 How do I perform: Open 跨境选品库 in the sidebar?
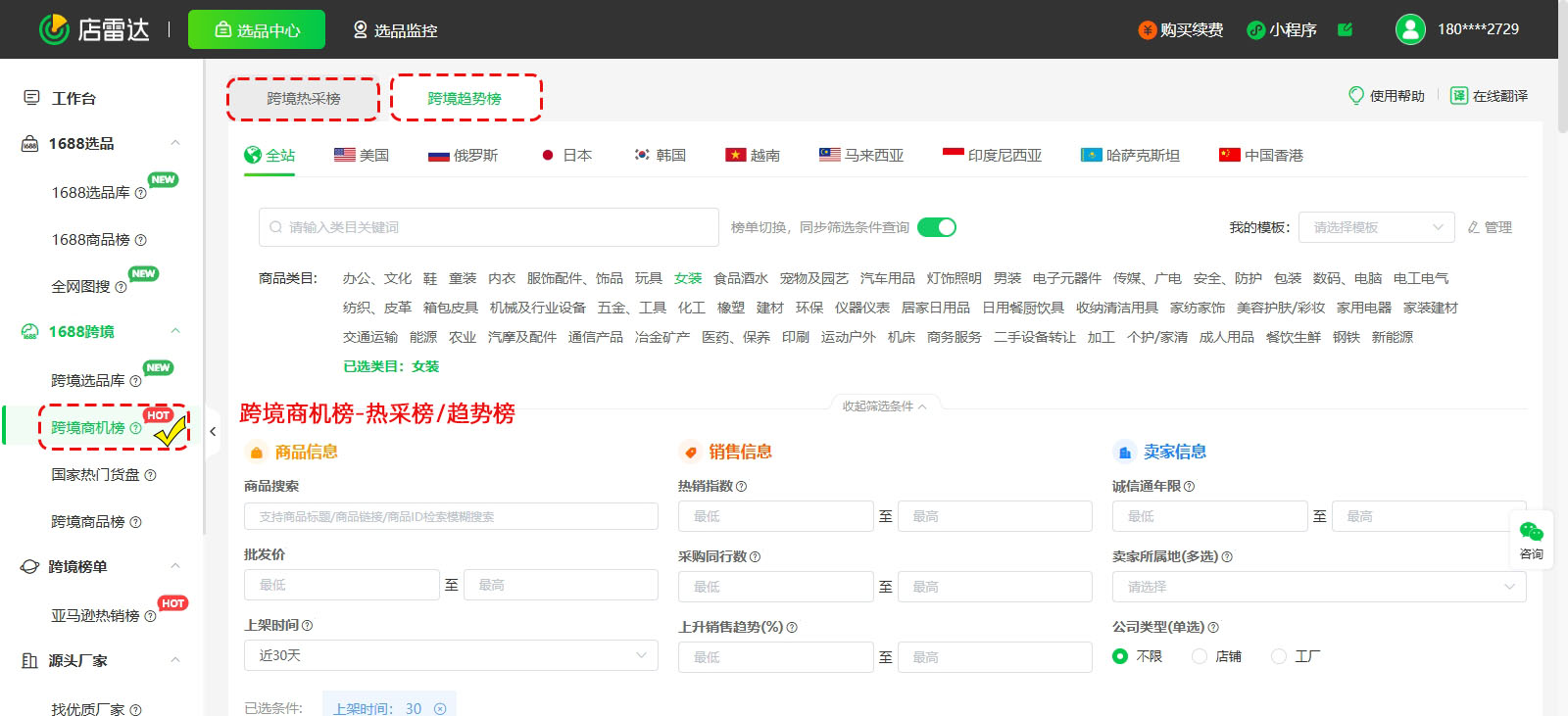(88, 381)
